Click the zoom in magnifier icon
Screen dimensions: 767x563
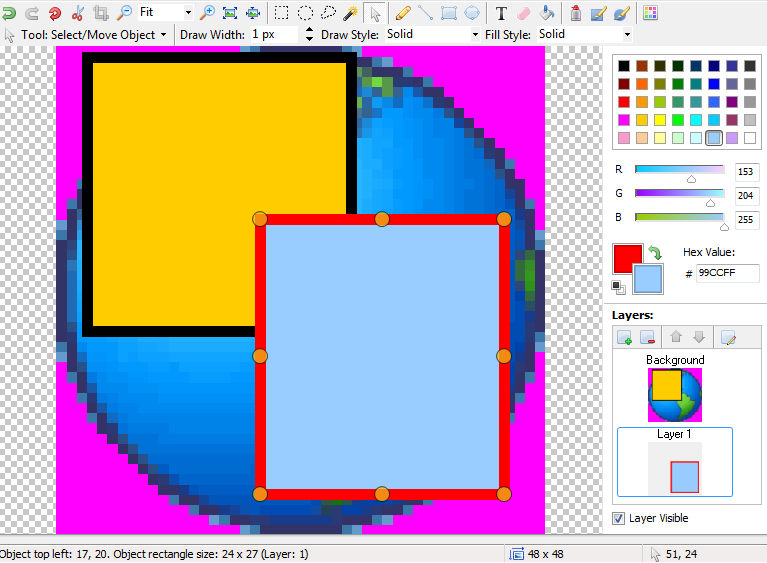point(207,13)
